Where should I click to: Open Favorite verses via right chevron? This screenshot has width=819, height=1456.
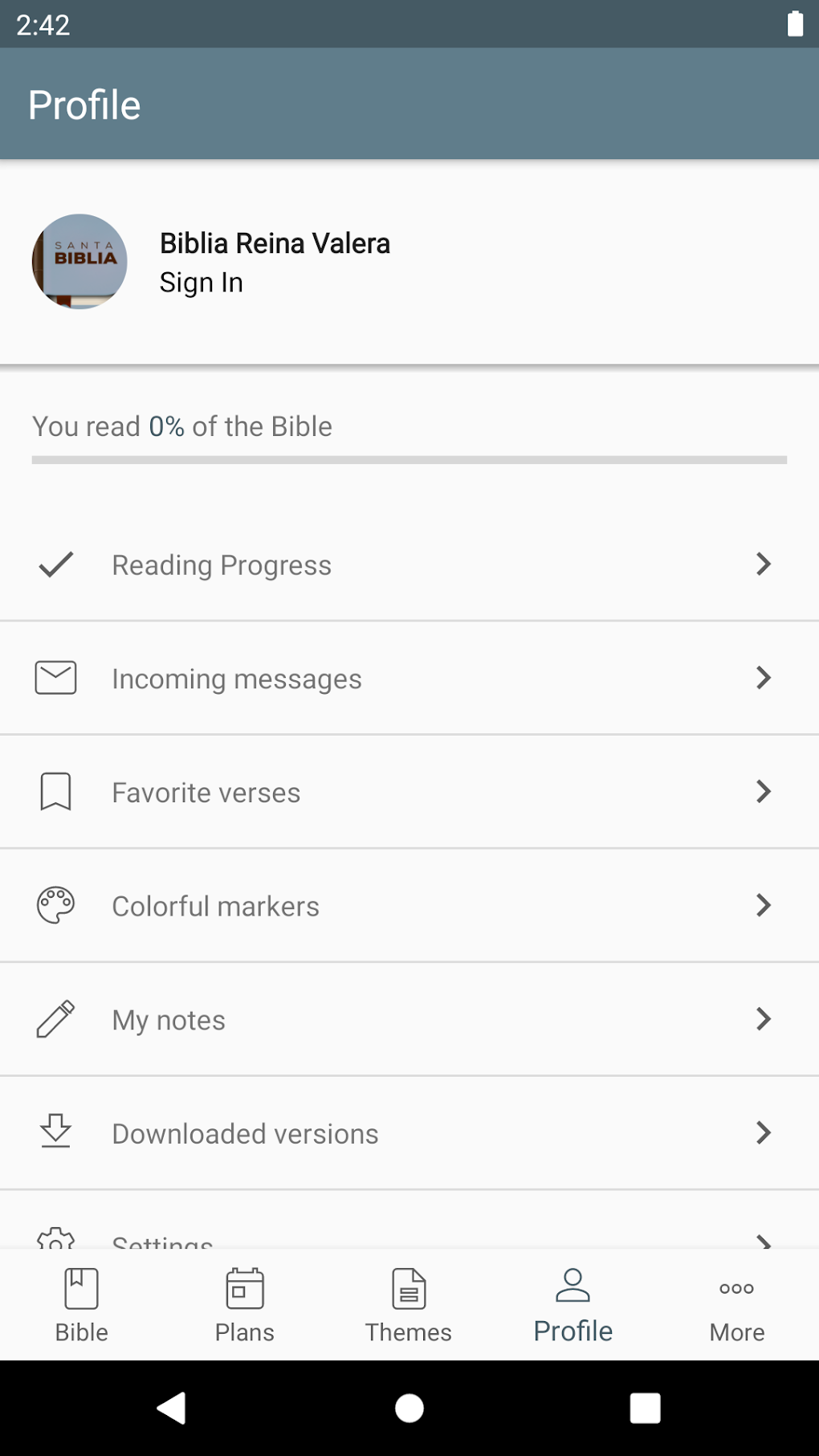763,792
